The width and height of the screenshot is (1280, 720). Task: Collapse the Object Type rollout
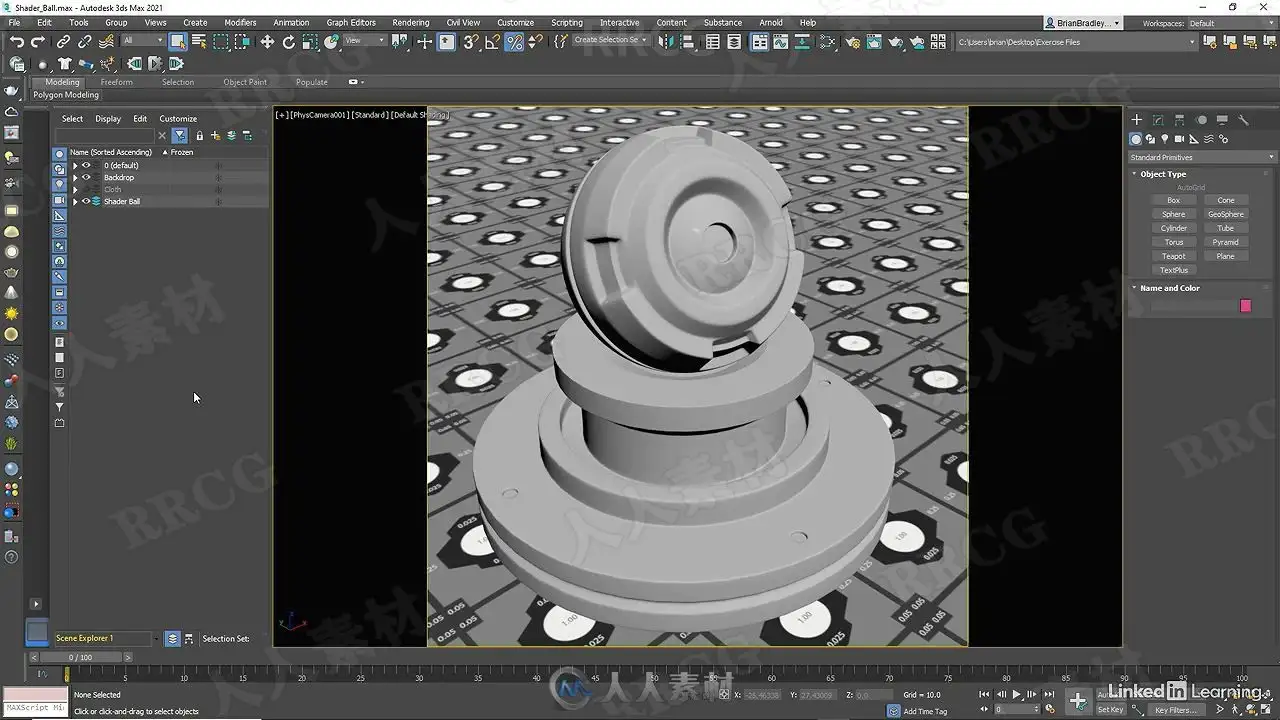point(1163,174)
